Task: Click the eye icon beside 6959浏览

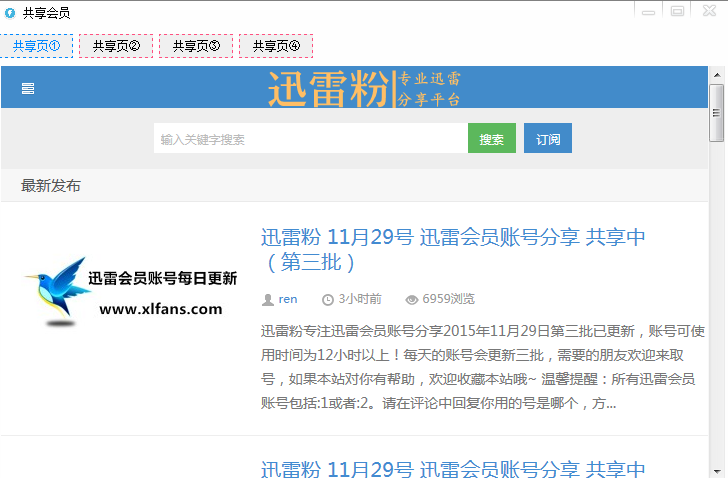Action: coord(412,300)
